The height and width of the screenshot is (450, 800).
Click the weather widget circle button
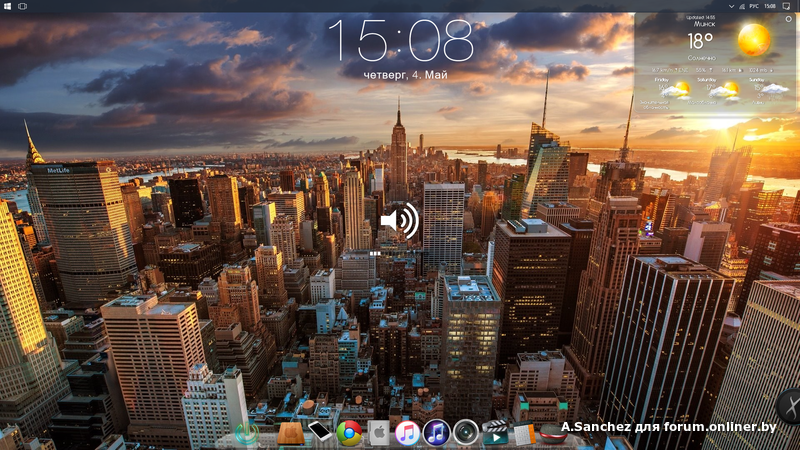pyautogui.click(x=788, y=19)
